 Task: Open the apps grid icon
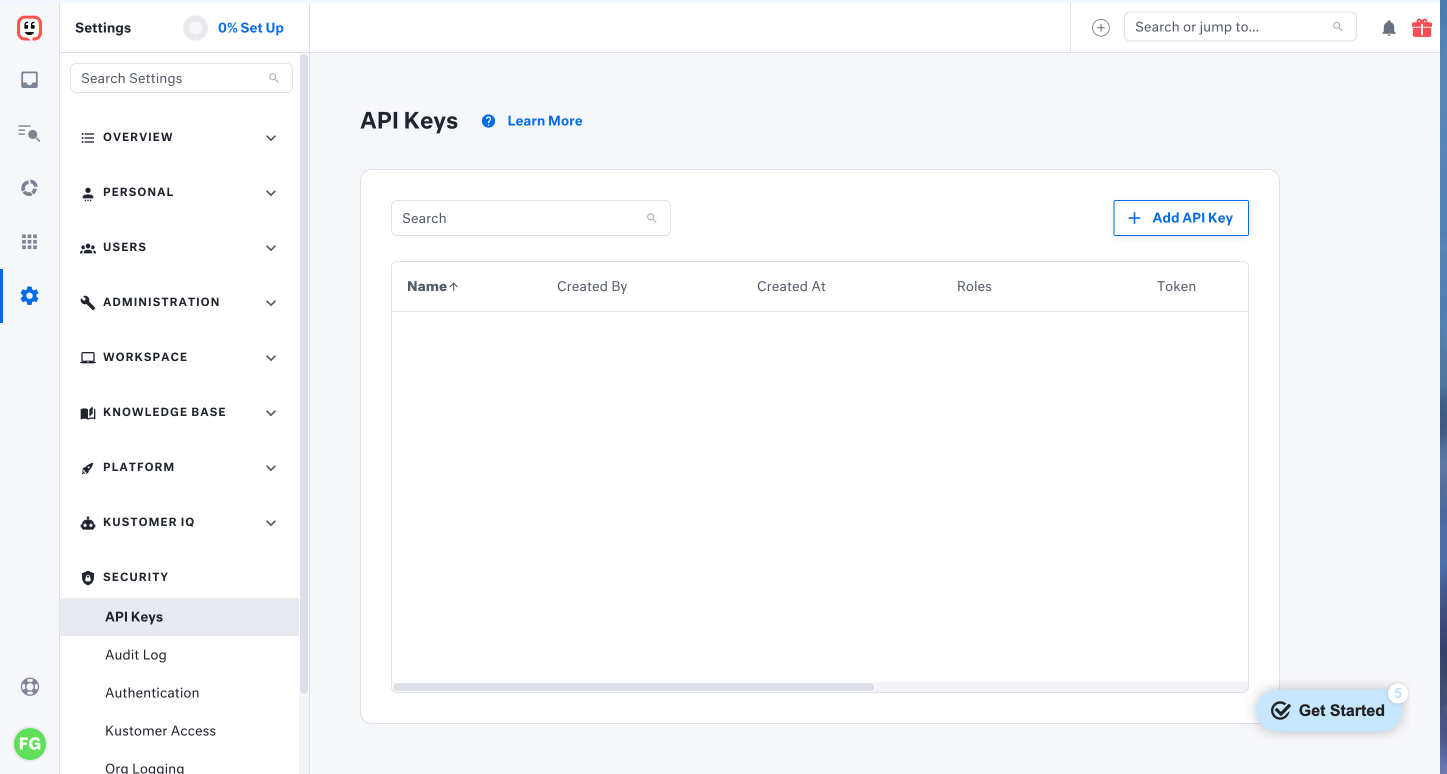(29, 242)
